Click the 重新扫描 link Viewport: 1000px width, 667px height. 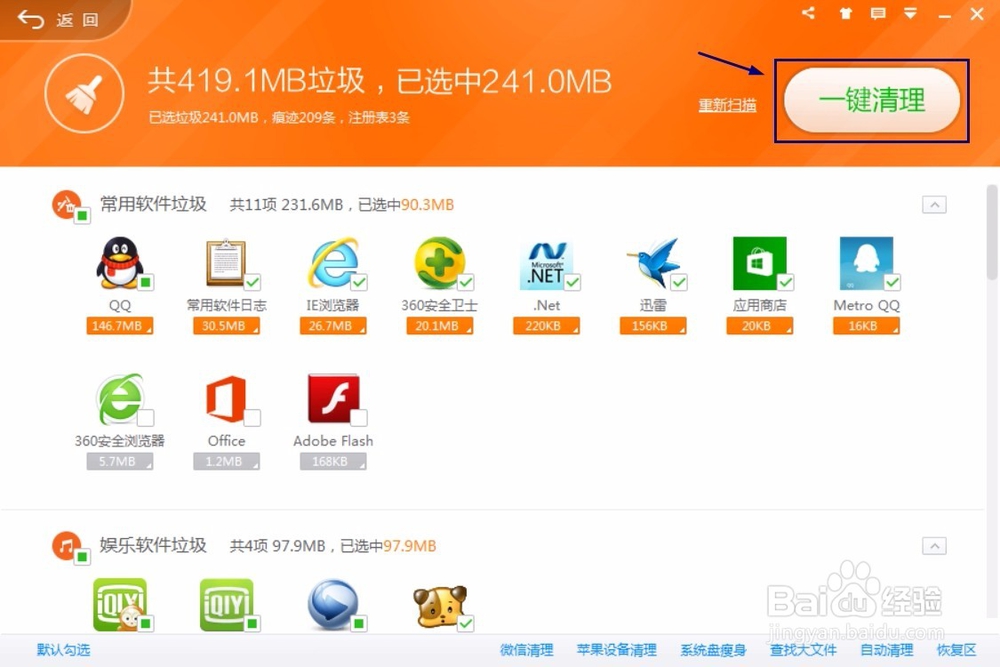tap(727, 106)
